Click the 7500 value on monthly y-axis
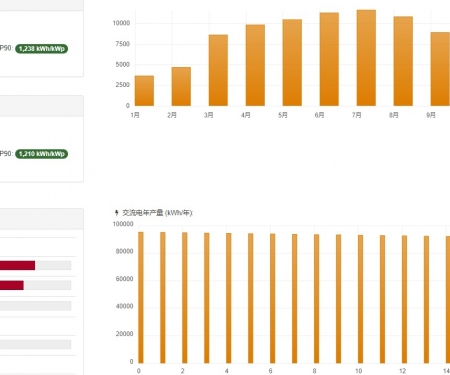The image size is (450, 375). 123,44
